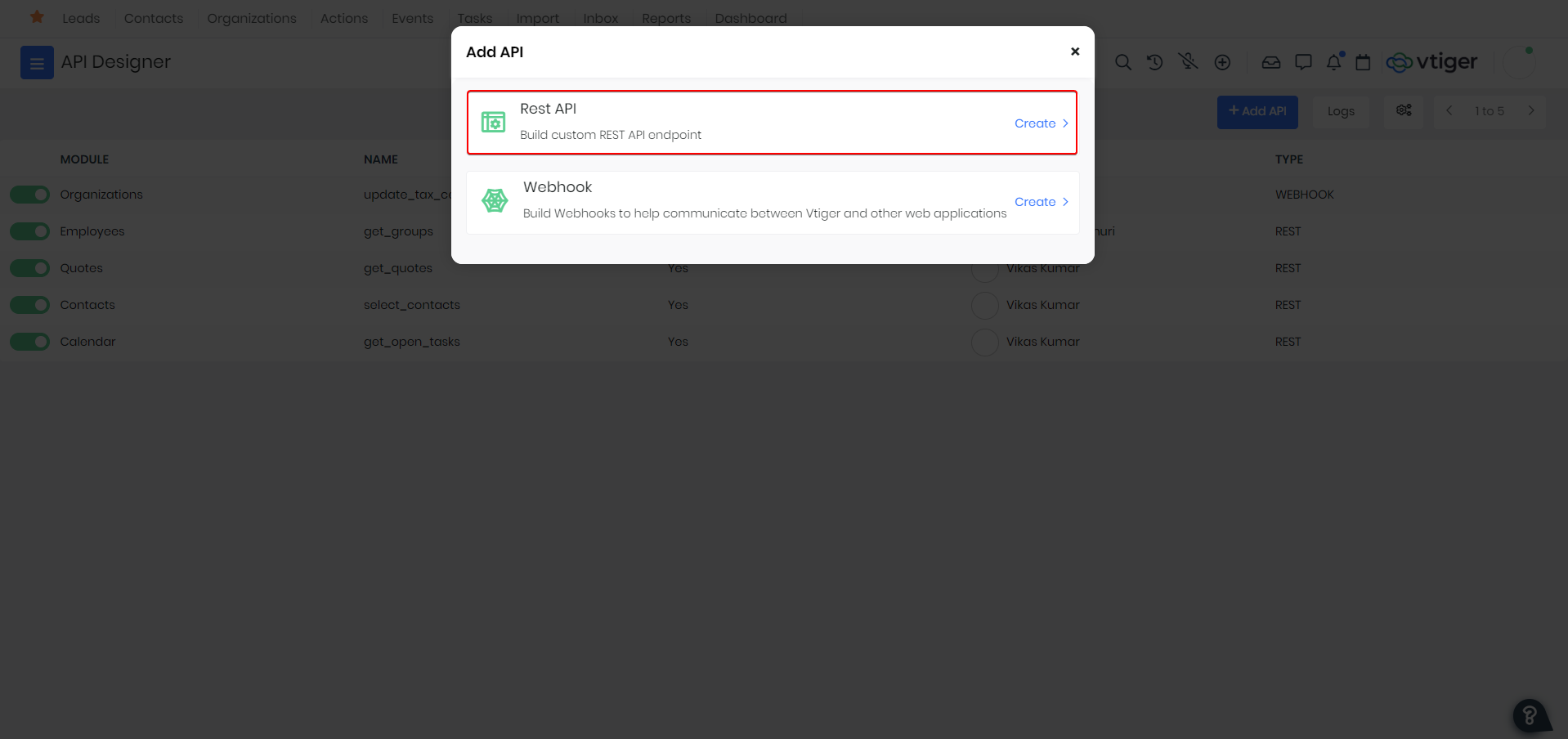1568x739 pixels.
Task: Open the user profile avatar
Action: point(1517,61)
